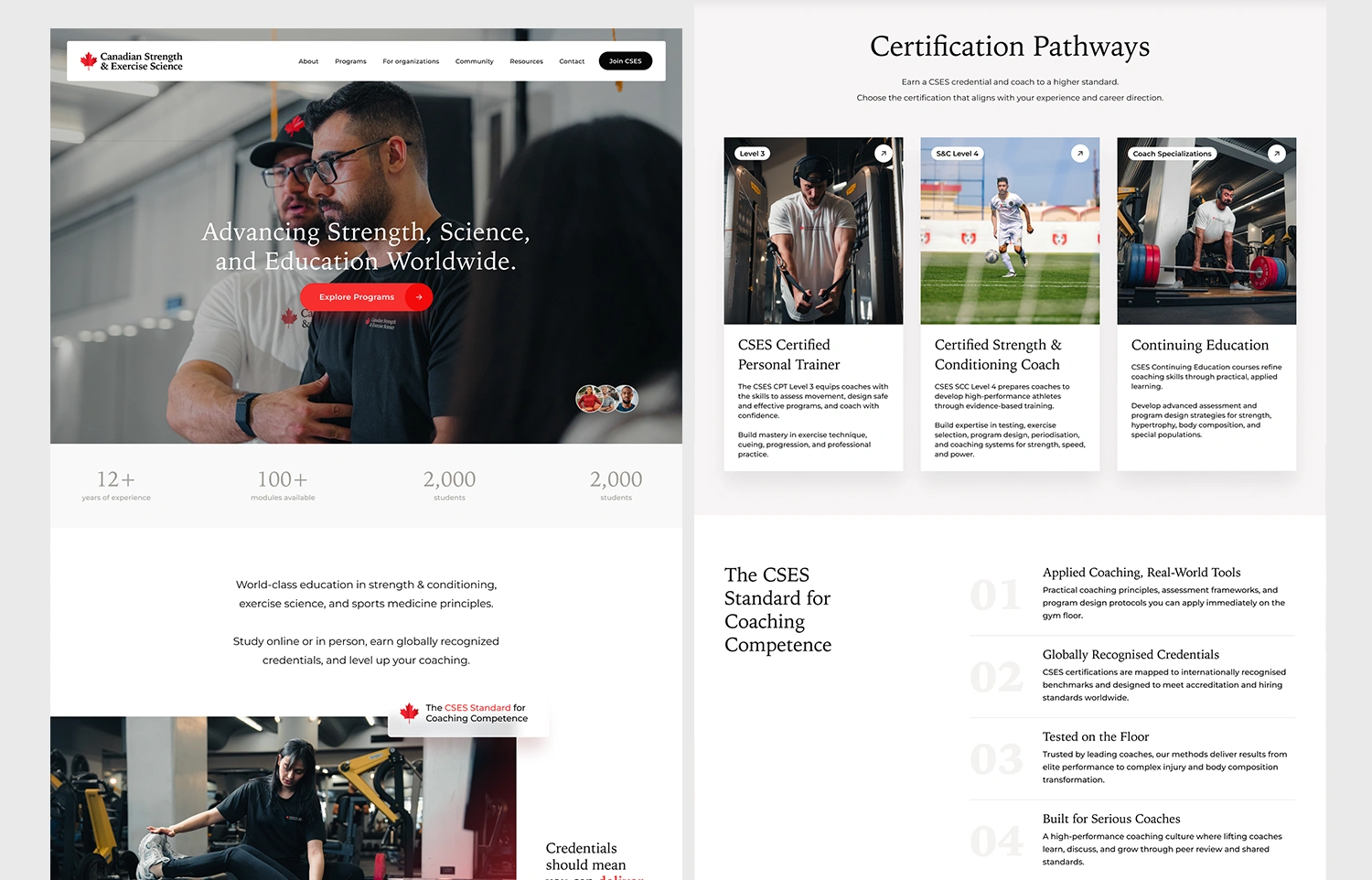This screenshot has width=1372, height=880.
Task: Click the maple leaf on CSES Standard badge
Action: [x=409, y=713]
